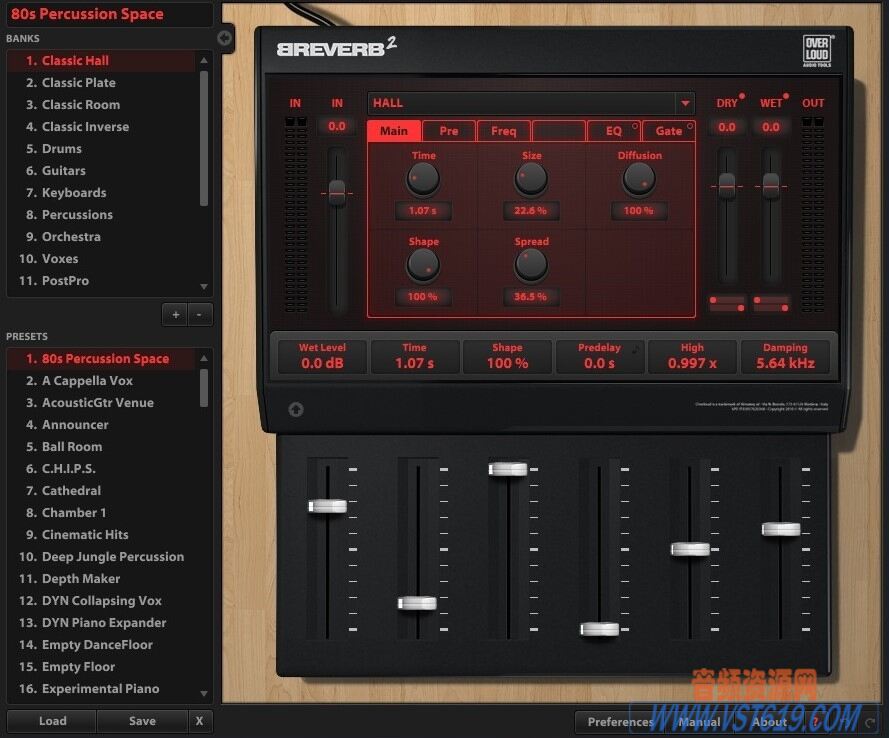The width and height of the screenshot is (889, 738).
Task: Click the WET output level fader
Action: [770, 185]
